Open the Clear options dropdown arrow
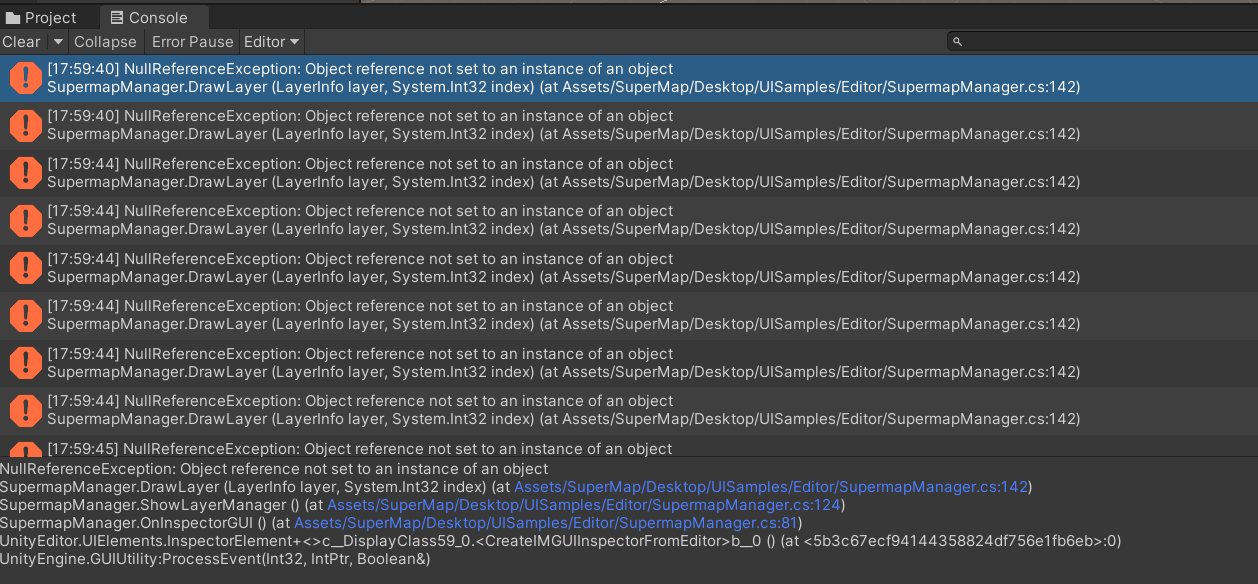 tap(57, 42)
